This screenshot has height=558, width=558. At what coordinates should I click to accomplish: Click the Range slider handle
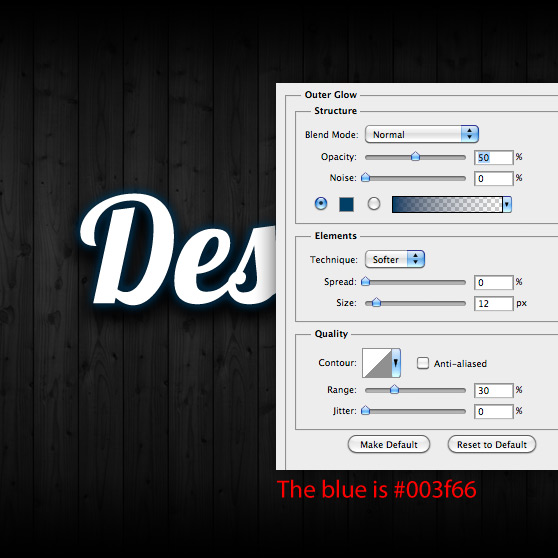tap(394, 389)
